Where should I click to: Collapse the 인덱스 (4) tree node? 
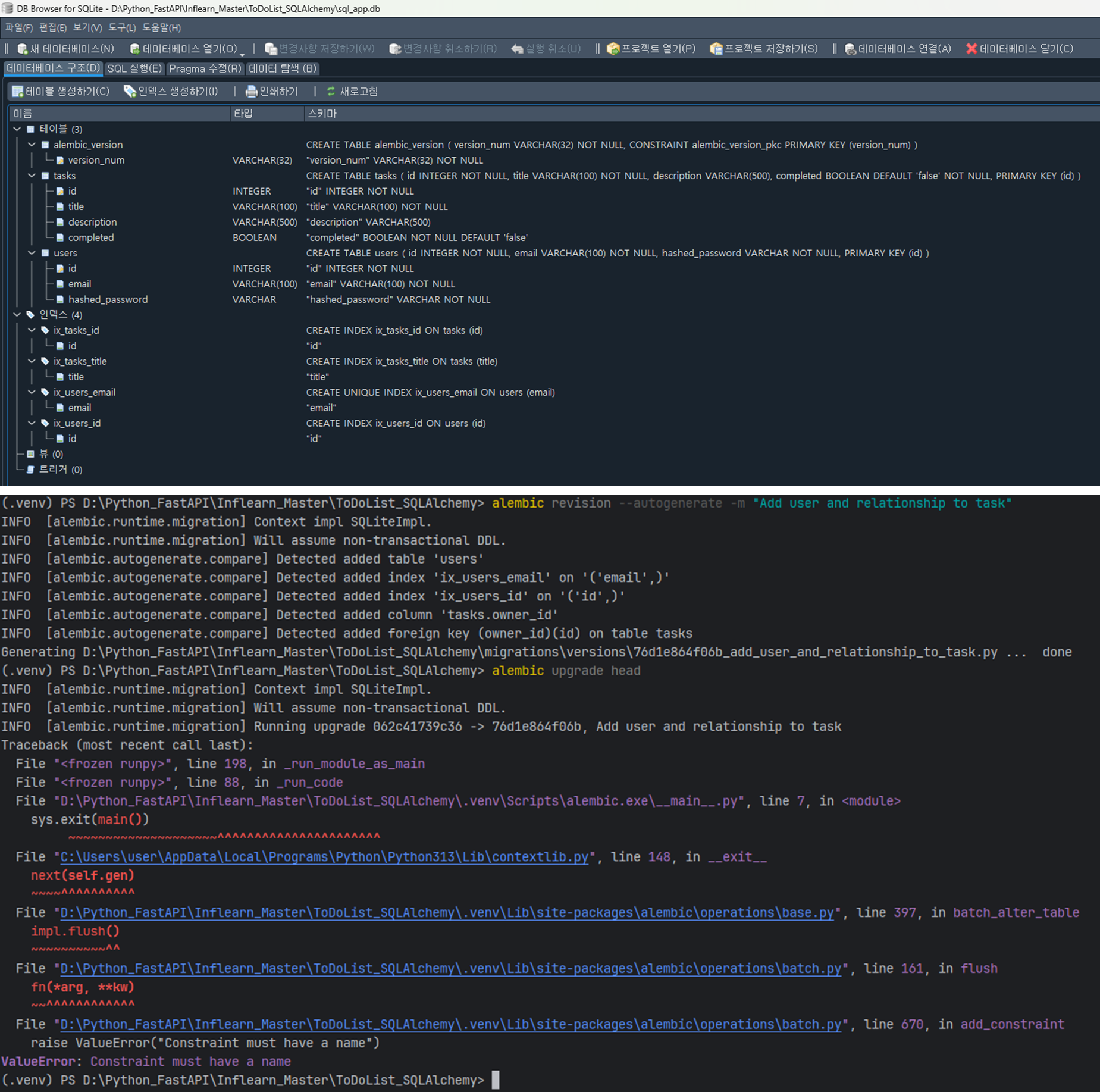[x=17, y=315]
